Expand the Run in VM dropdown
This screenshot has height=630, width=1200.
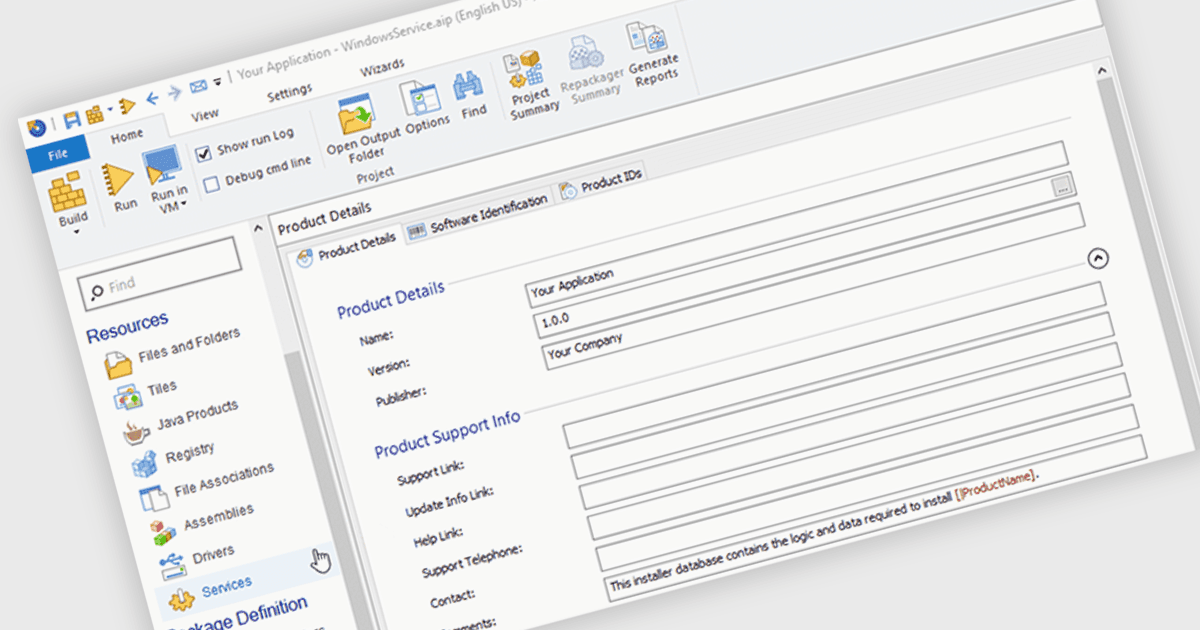pyautogui.click(x=184, y=206)
